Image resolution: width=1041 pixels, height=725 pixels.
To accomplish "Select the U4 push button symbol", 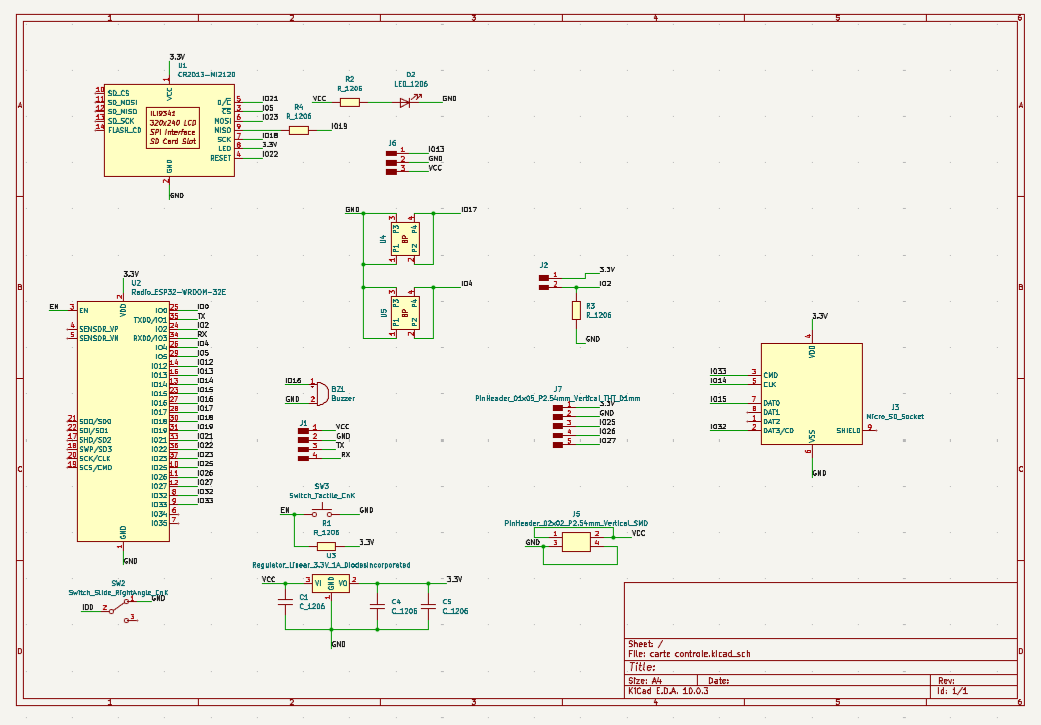I will click(405, 238).
